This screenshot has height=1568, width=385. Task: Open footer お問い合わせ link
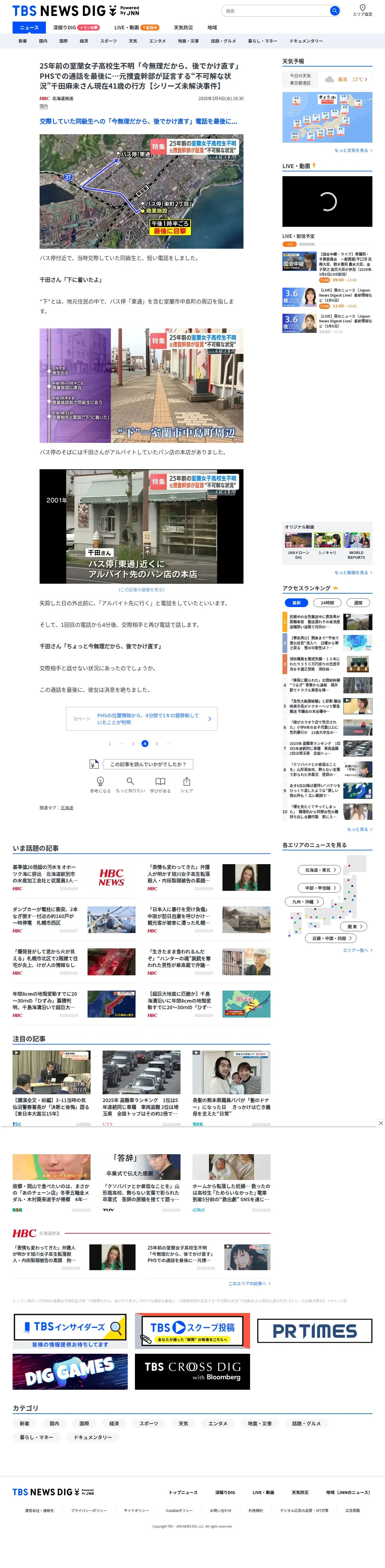(x=220, y=1510)
